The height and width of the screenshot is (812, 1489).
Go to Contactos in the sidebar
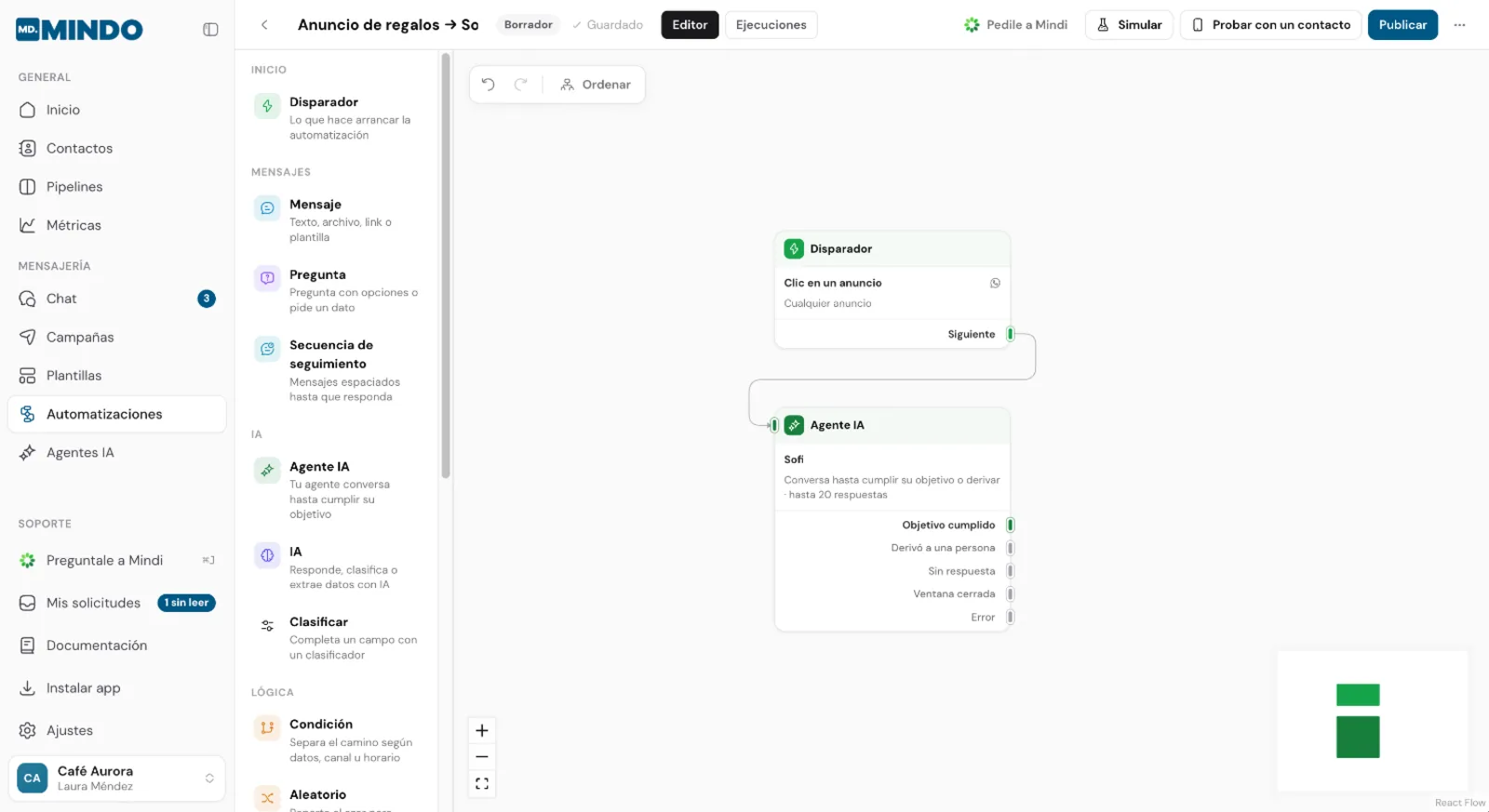[x=117, y=148]
